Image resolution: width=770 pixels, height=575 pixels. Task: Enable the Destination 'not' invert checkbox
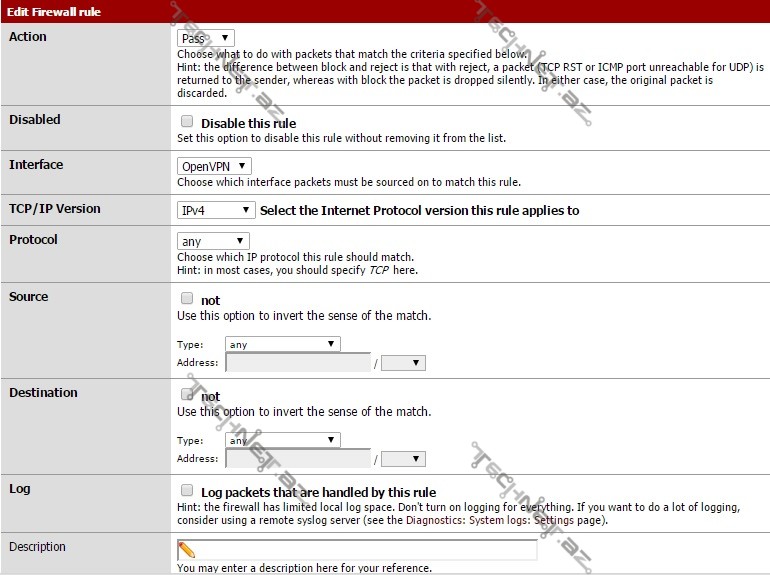point(187,394)
